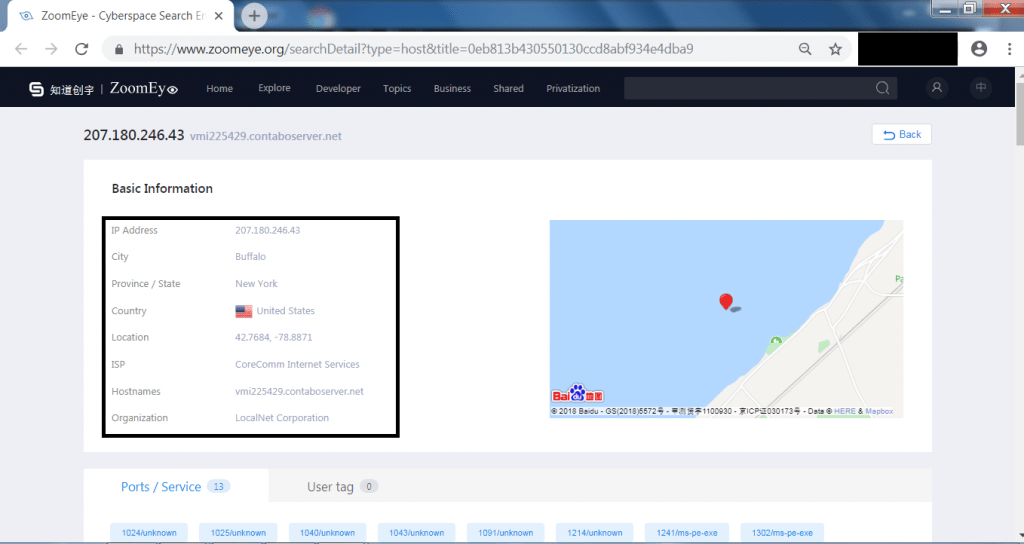Select the ZoomEye browser tab
The image size is (1024, 544).
click(121, 16)
